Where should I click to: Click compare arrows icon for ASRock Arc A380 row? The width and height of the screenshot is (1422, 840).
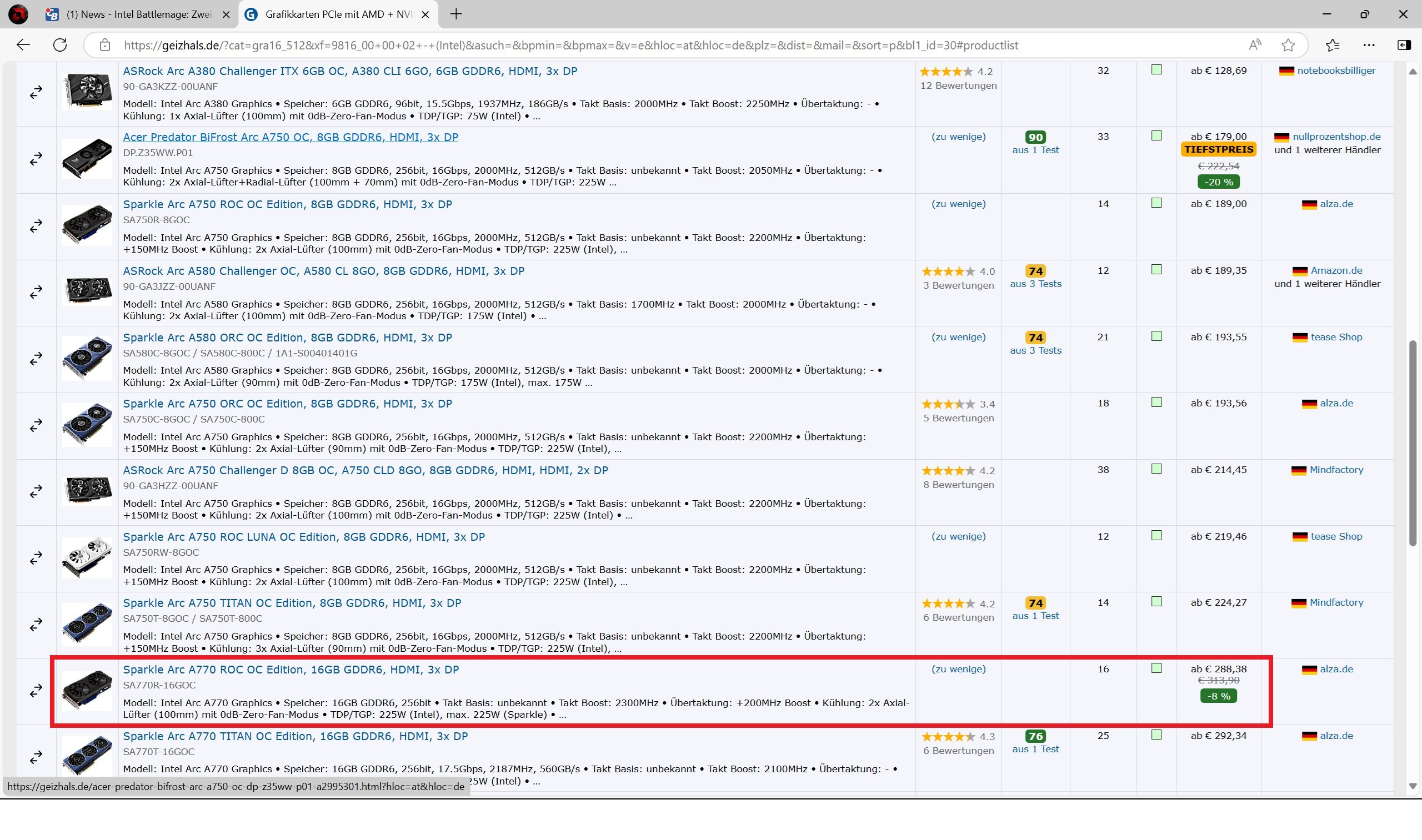click(36, 92)
